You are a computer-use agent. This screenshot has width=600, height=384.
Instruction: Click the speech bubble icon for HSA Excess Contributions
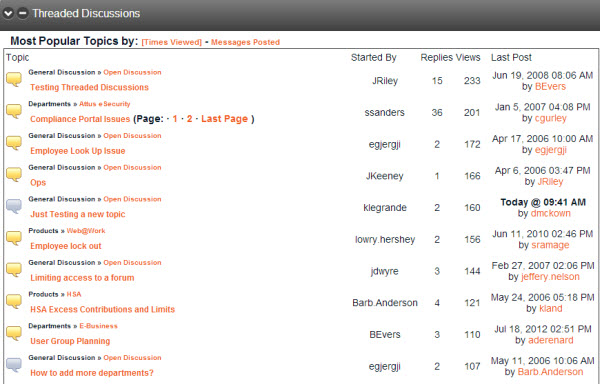[x=14, y=302]
